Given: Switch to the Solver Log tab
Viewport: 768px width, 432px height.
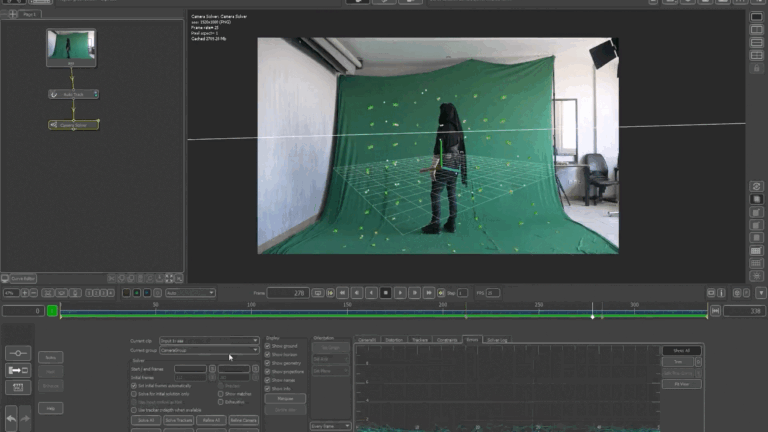Looking at the screenshot, I should [497, 339].
